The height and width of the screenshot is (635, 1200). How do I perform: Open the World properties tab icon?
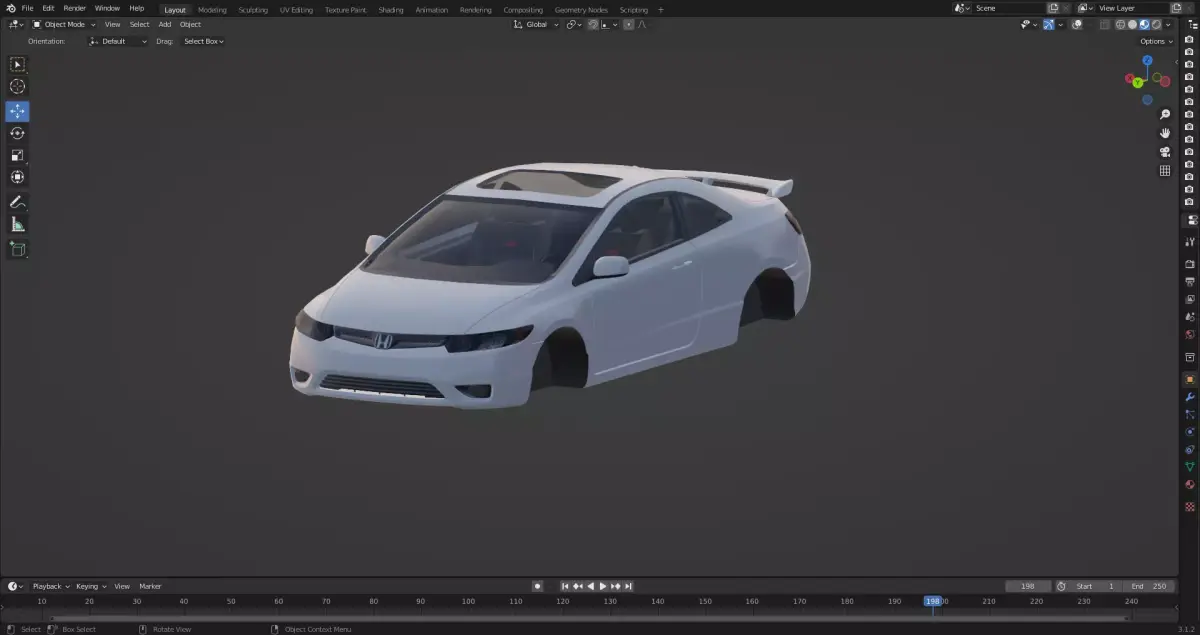(1190, 335)
